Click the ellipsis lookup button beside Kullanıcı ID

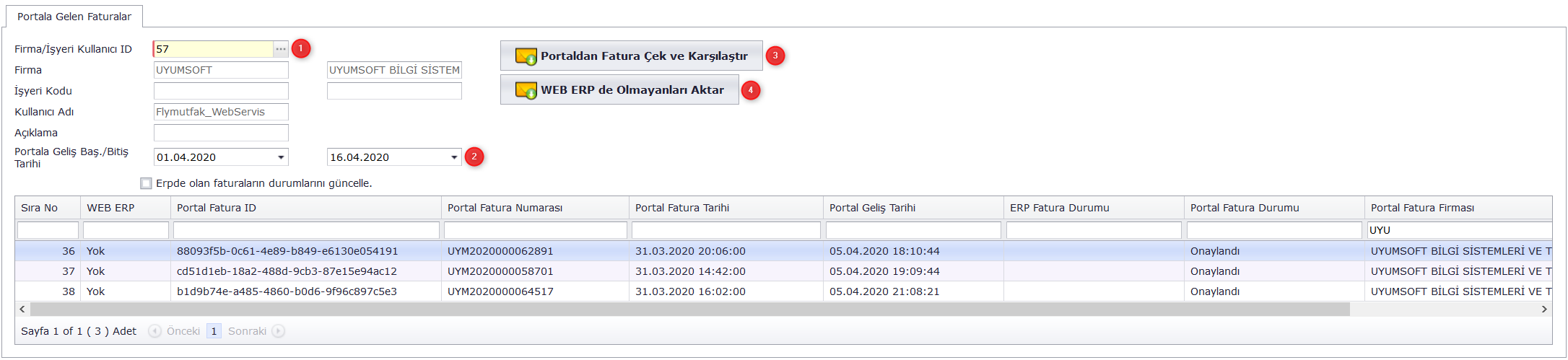[280, 49]
